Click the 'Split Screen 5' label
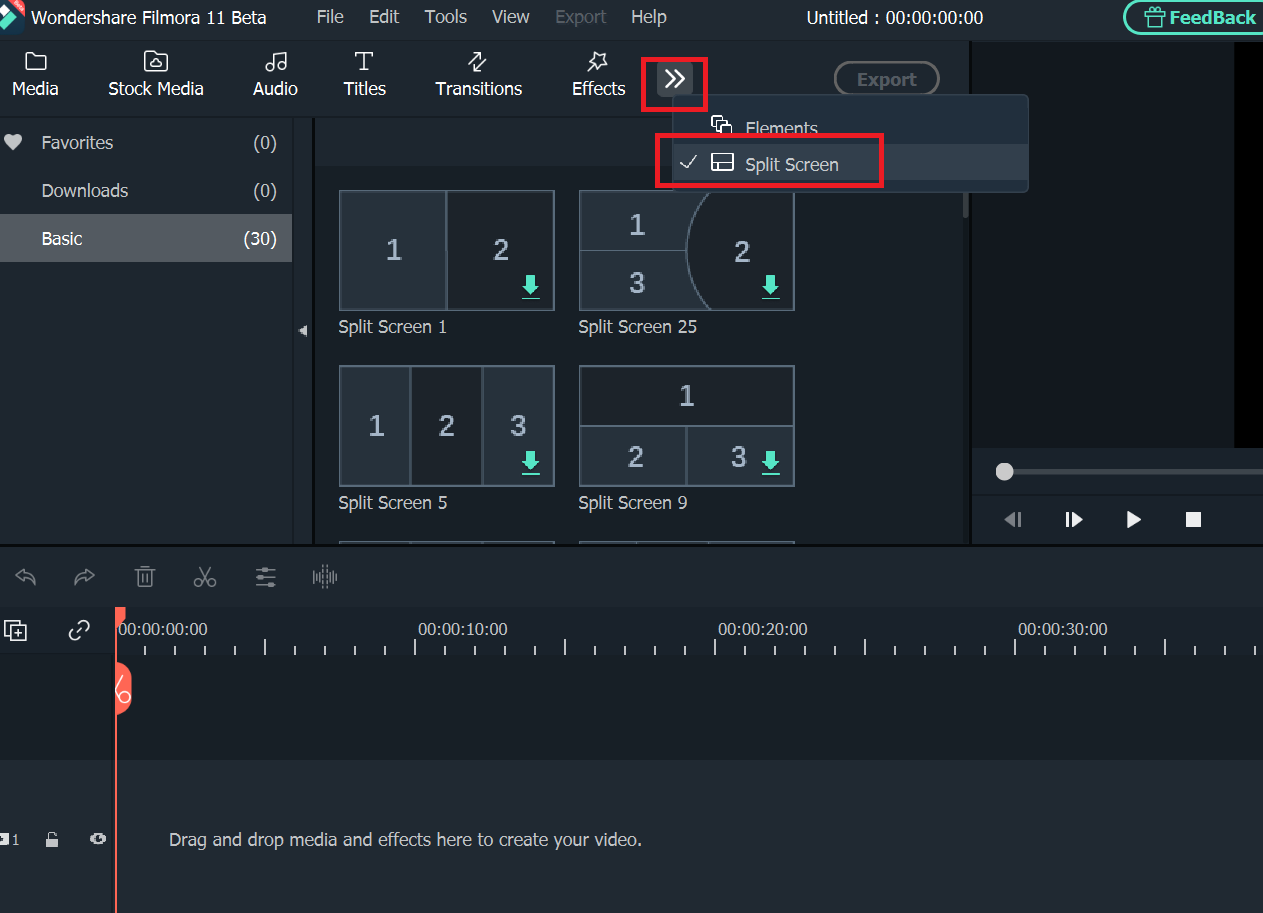Screen dimensions: 1263x913 click(x=393, y=503)
